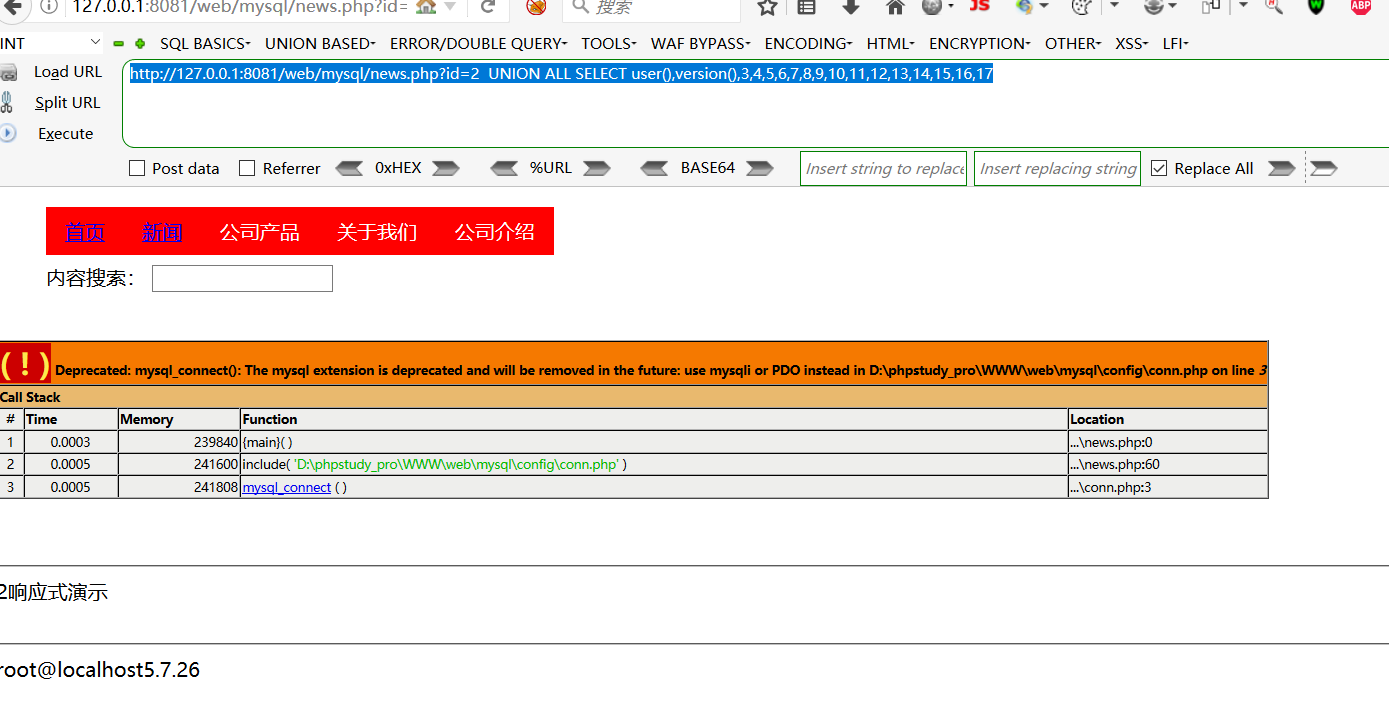Viewport: 1389px width, 719px height.
Task: Click the BASE64 encode right arrow
Action: click(x=760, y=168)
